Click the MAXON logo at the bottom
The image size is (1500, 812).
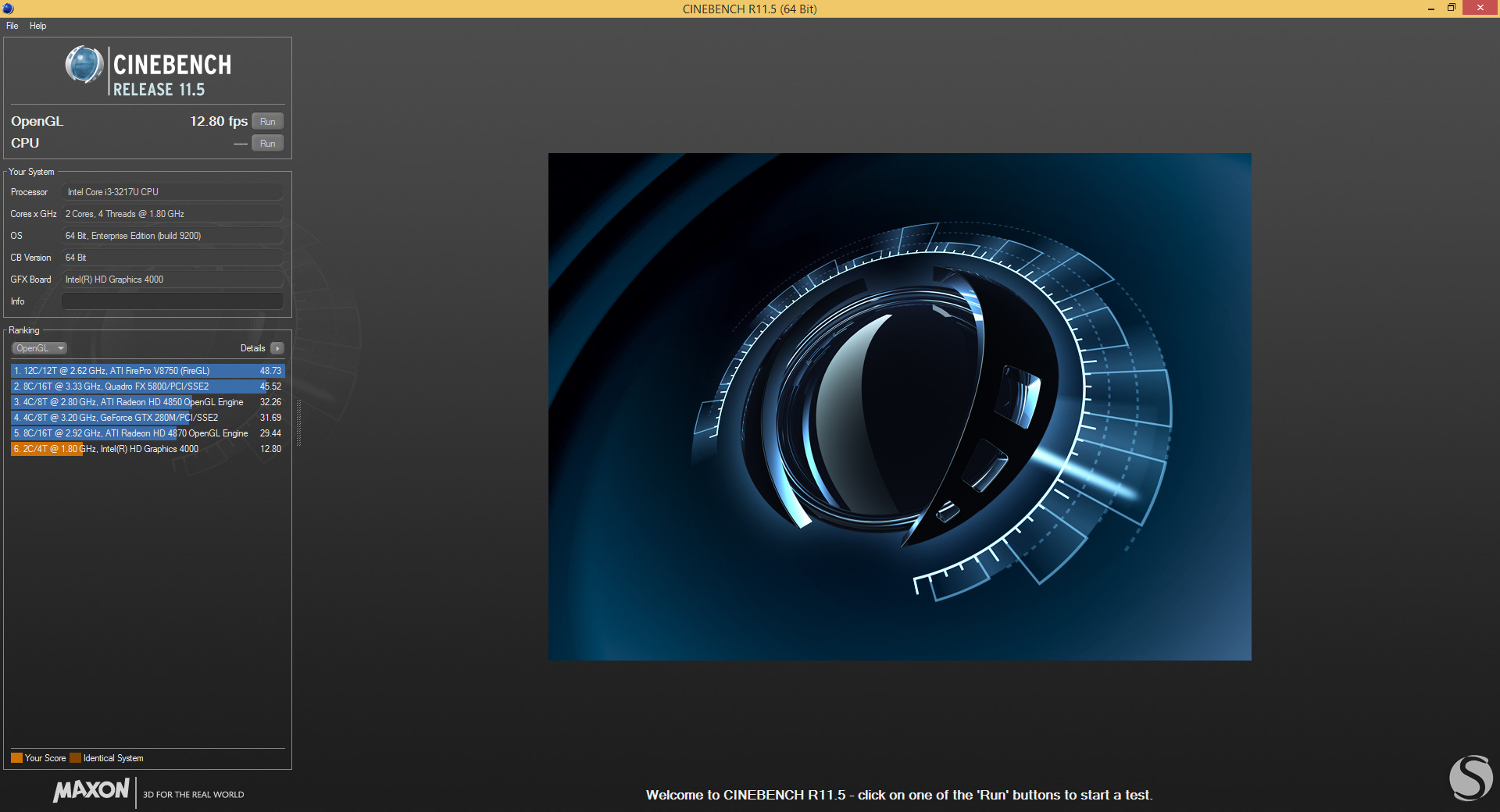91,790
